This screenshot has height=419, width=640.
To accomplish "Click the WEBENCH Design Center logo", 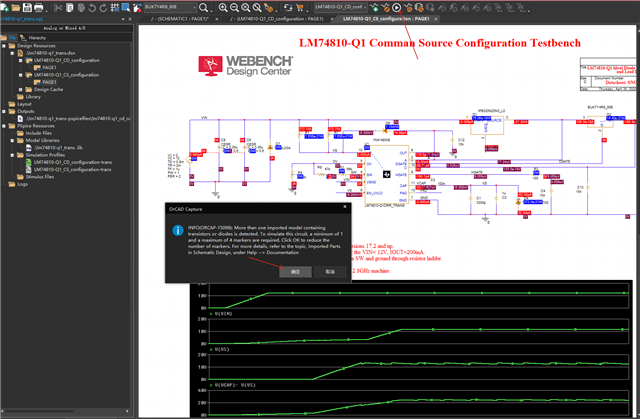I will coord(246,66).
